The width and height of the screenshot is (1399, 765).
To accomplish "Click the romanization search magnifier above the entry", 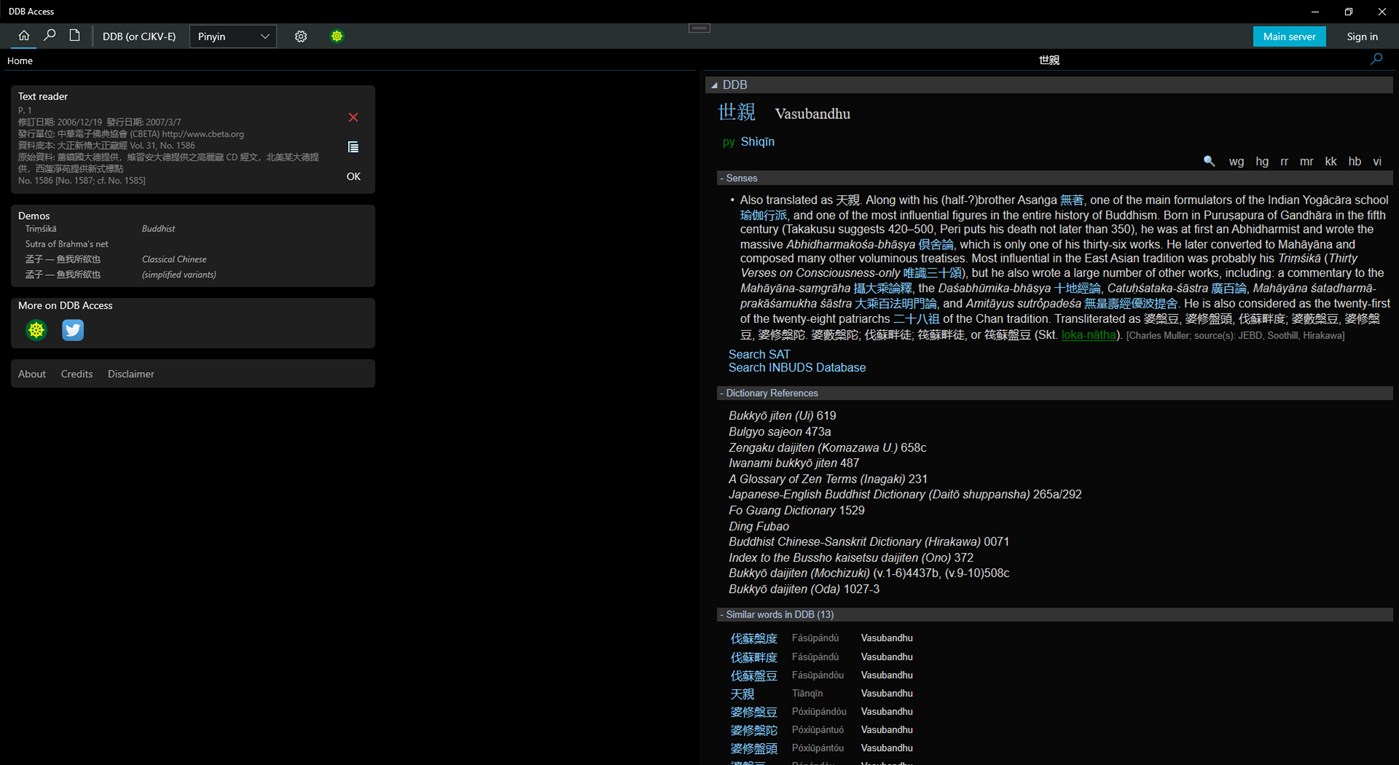I will point(1208,161).
